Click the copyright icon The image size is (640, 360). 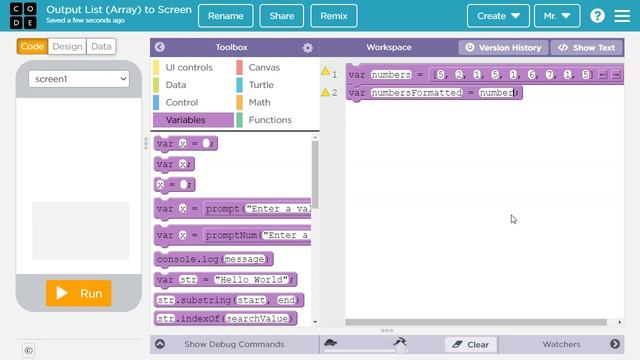pos(28,350)
